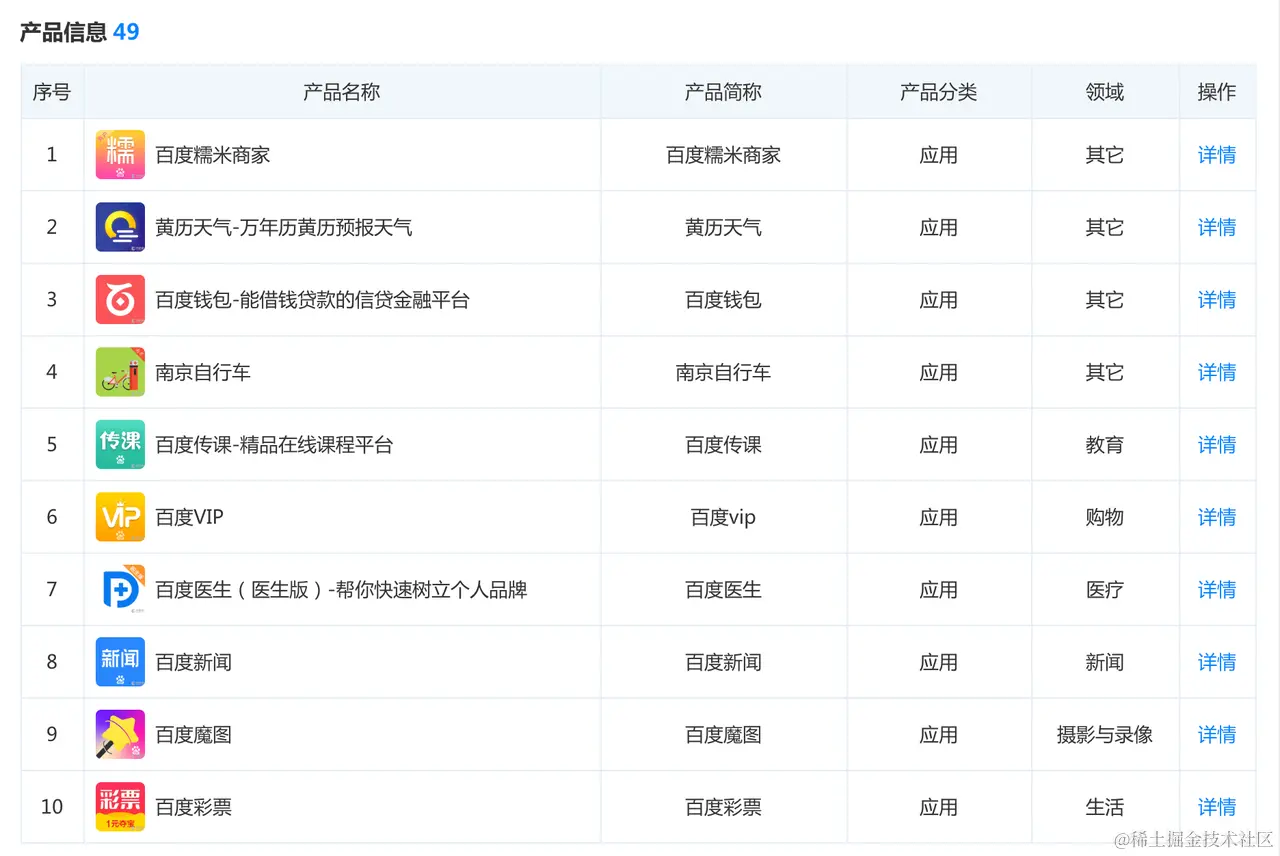This screenshot has width=1280, height=856.
Task: Click the 百度新闻 blue app icon
Action: pyautogui.click(x=120, y=662)
